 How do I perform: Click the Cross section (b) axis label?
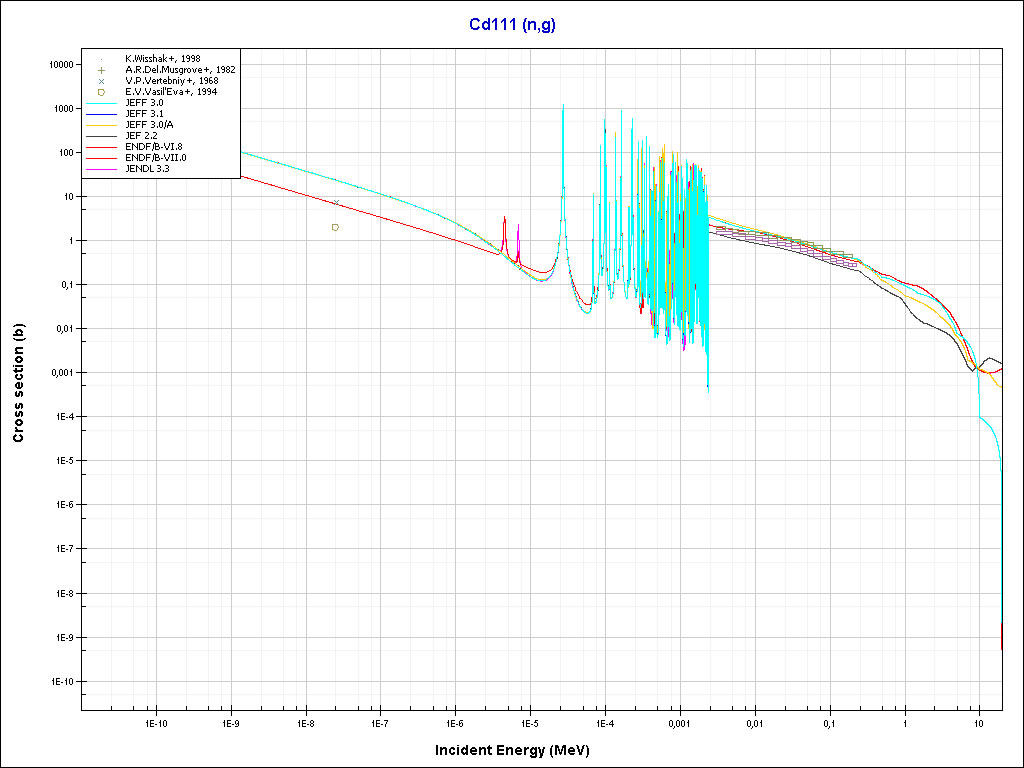pyautogui.click(x=18, y=387)
